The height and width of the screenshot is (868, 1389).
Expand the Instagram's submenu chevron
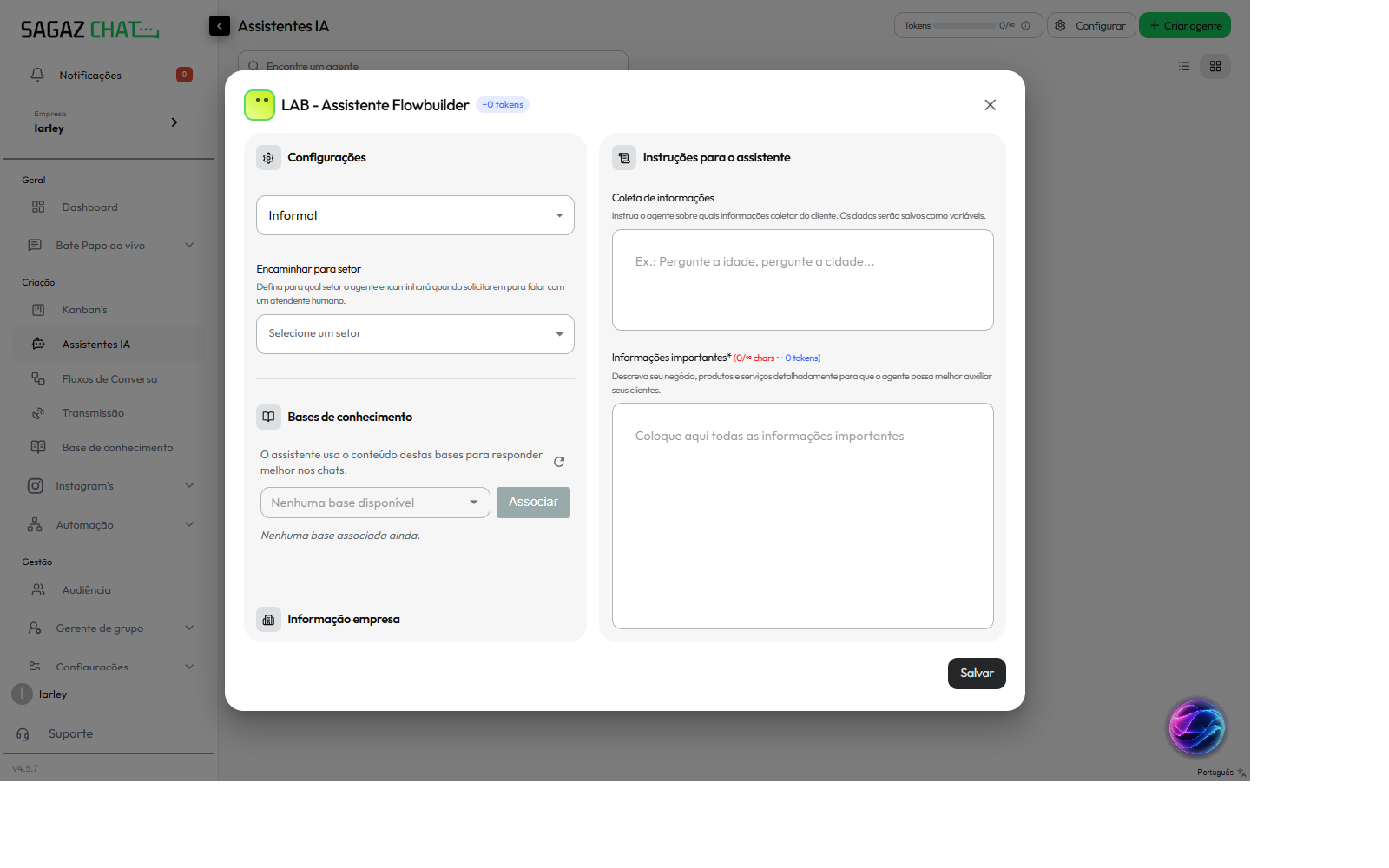189,486
